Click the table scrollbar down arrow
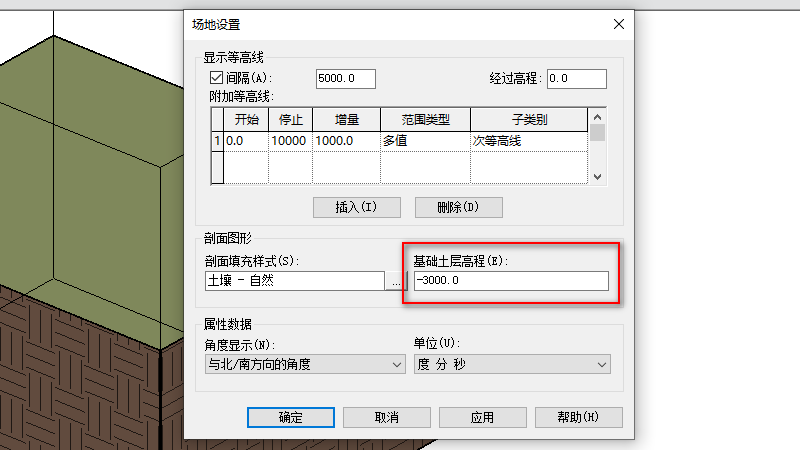This screenshot has width=800, height=450. (x=597, y=177)
